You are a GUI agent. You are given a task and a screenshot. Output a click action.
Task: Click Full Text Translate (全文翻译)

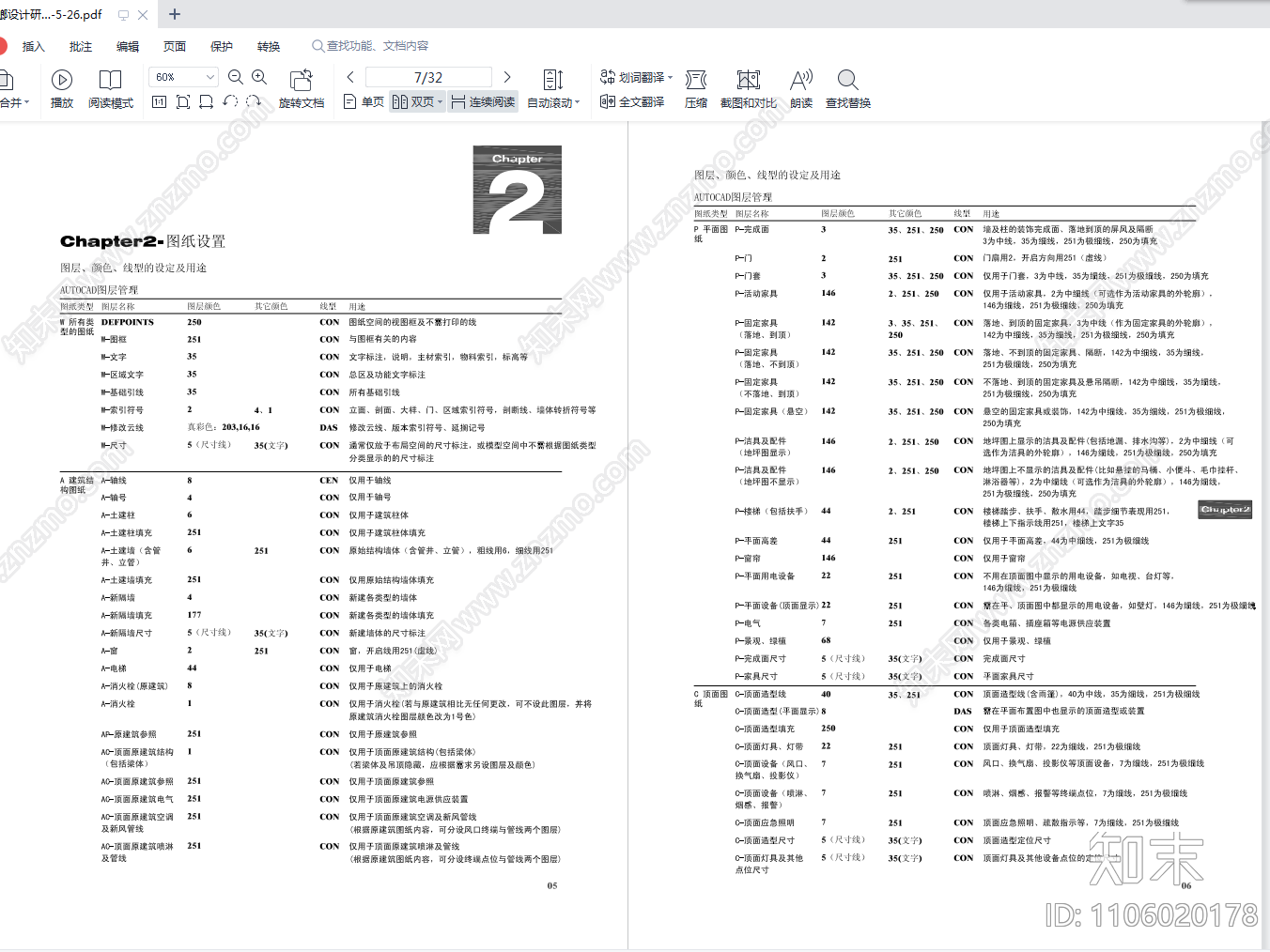pos(632,101)
